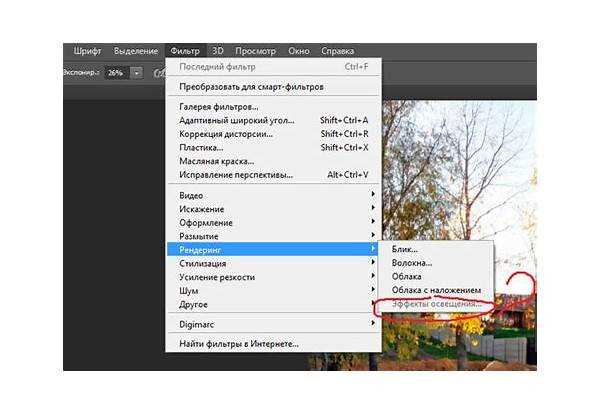The width and height of the screenshot is (600, 415).
Task: Click Найти фильтры в Интернете...
Action: (x=274, y=344)
